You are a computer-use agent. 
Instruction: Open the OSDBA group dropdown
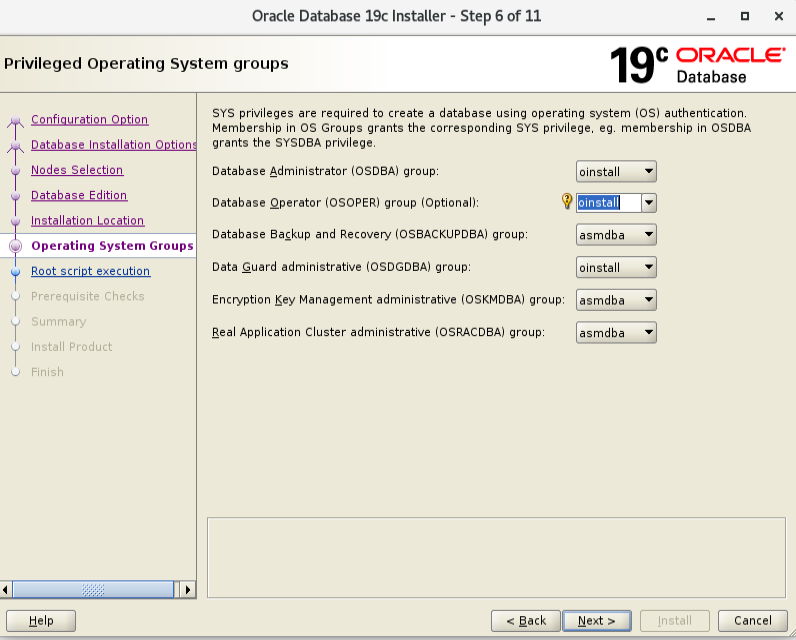(616, 172)
